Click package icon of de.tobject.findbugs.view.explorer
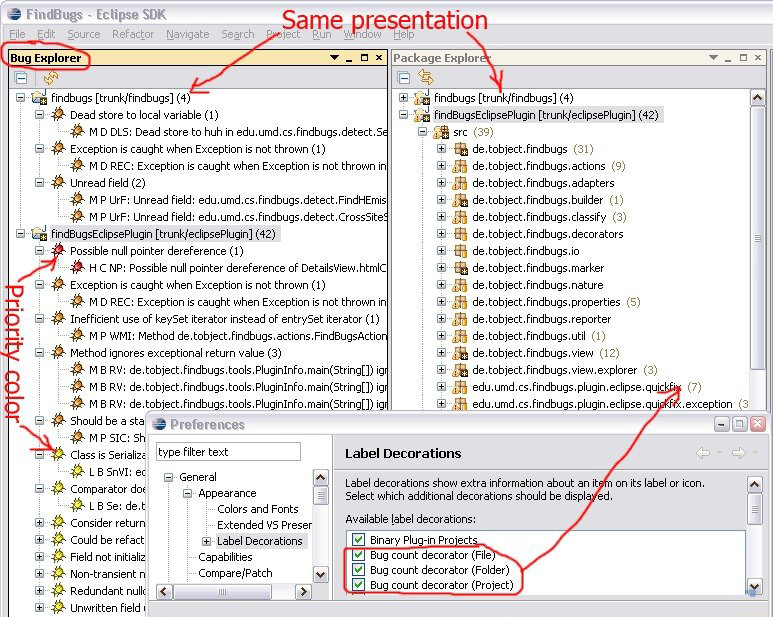Image resolution: width=773 pixels, height=617 pixels. coord(460,370)
